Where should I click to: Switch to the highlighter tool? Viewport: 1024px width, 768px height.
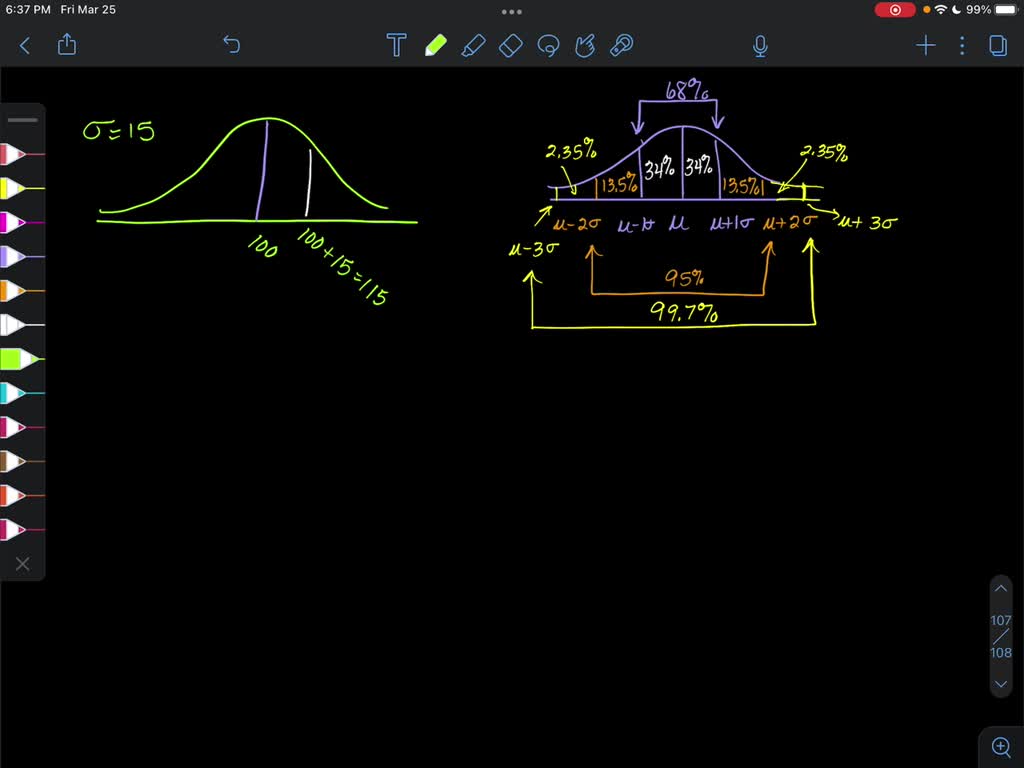473,45
